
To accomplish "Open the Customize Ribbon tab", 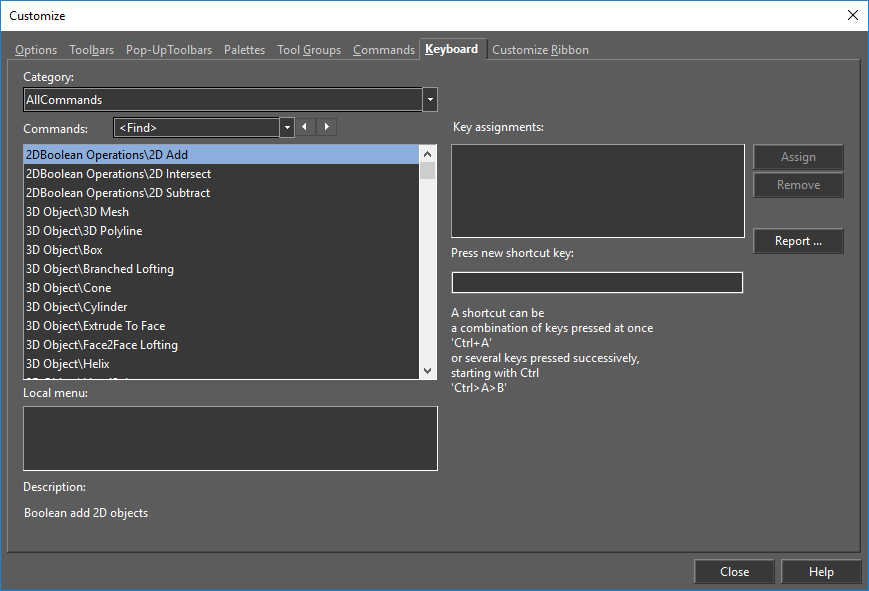I will point(540,50).
